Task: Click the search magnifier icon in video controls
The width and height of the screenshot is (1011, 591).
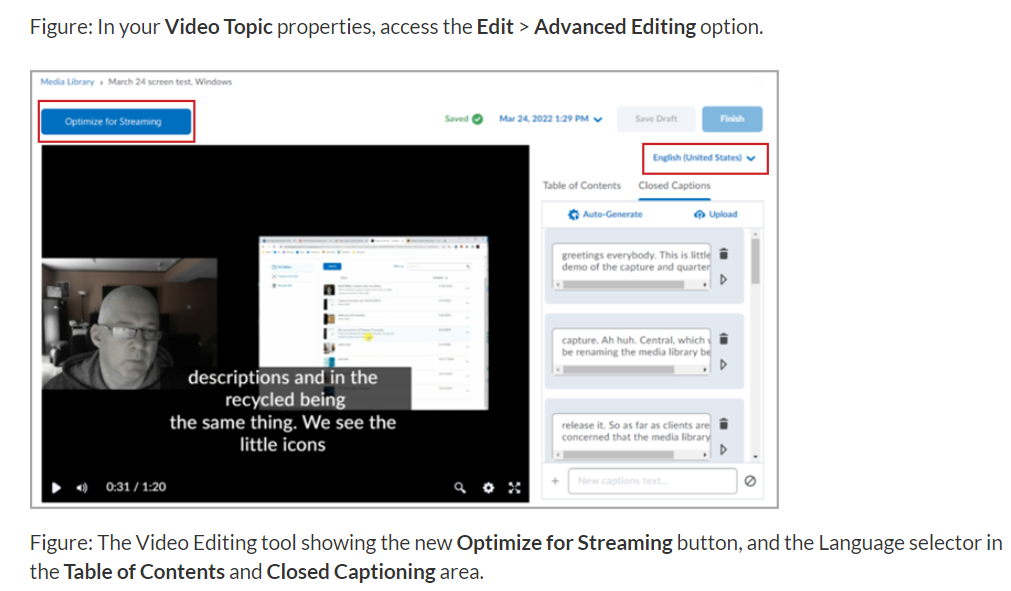Action: [x=460, y=487]
